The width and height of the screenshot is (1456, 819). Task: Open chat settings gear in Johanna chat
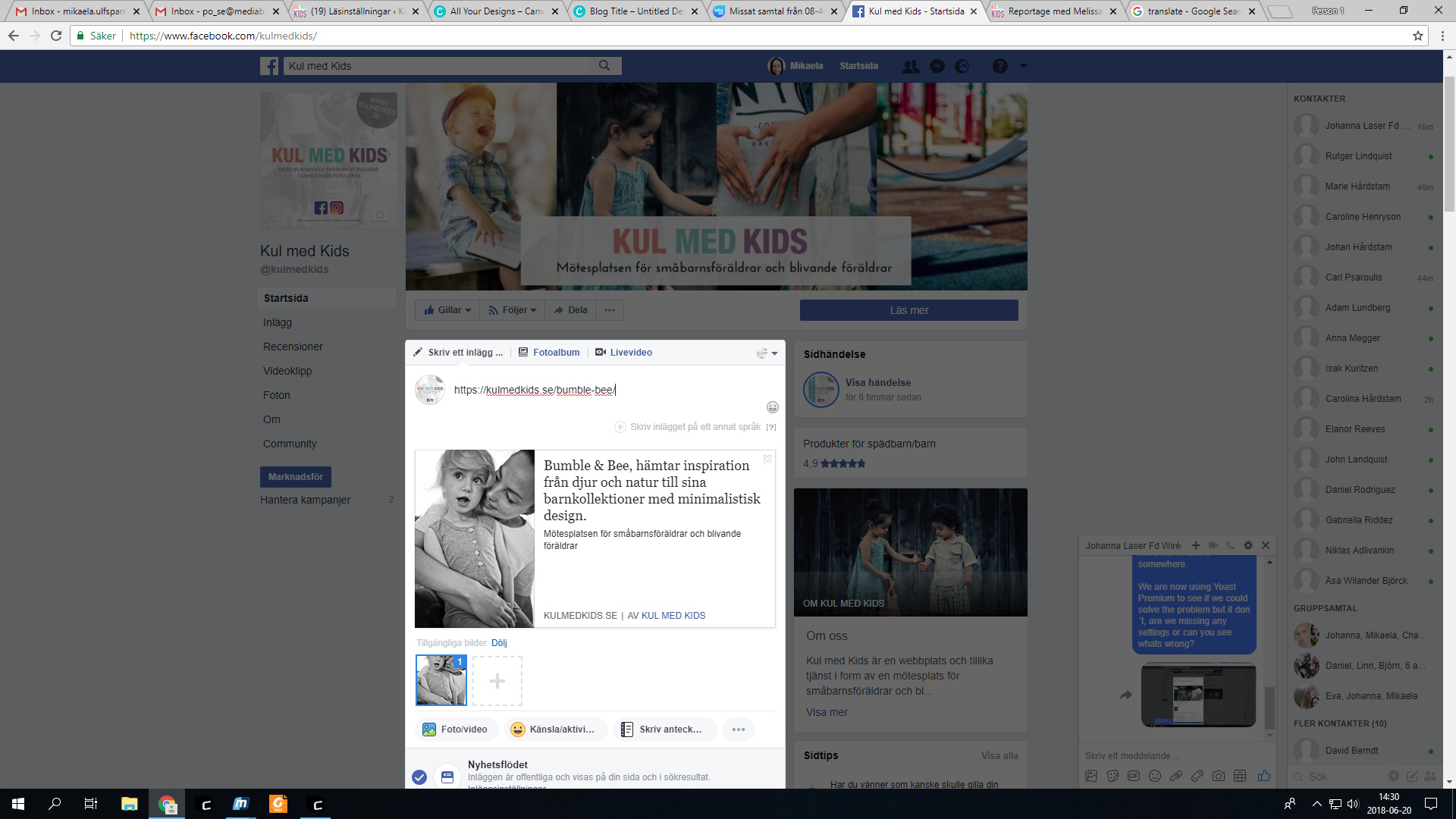click(x=1248, y=545)
